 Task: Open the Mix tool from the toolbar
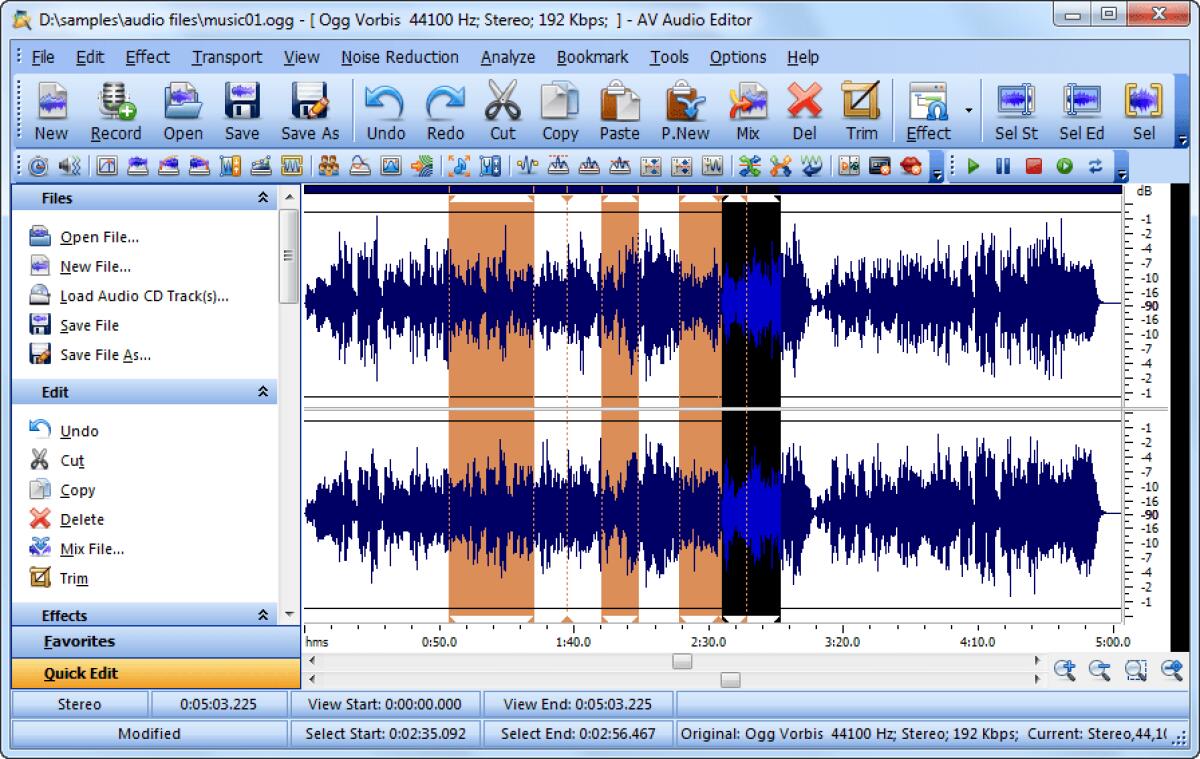tap(748, 110)
